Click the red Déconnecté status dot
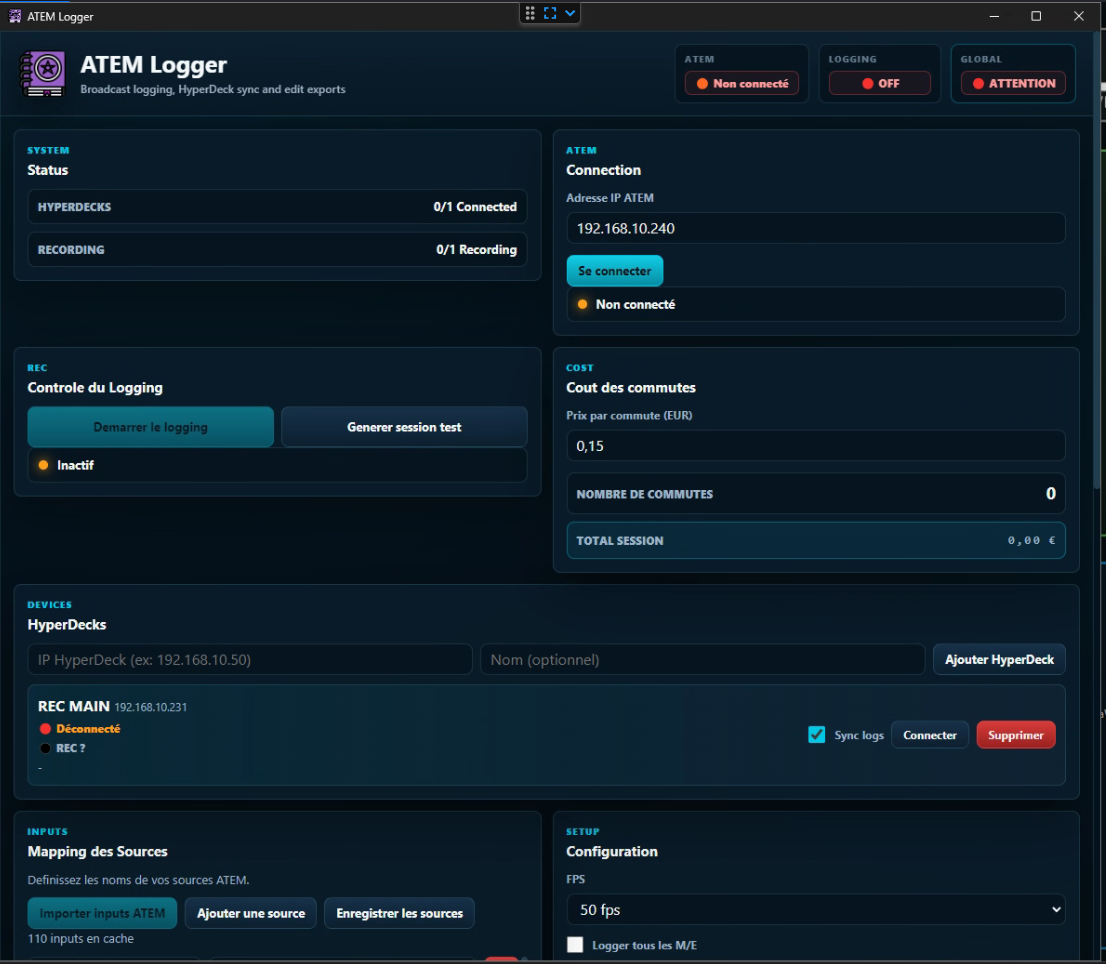The width and height of the screenshot is (1106, 964). [x=45, y=728]
